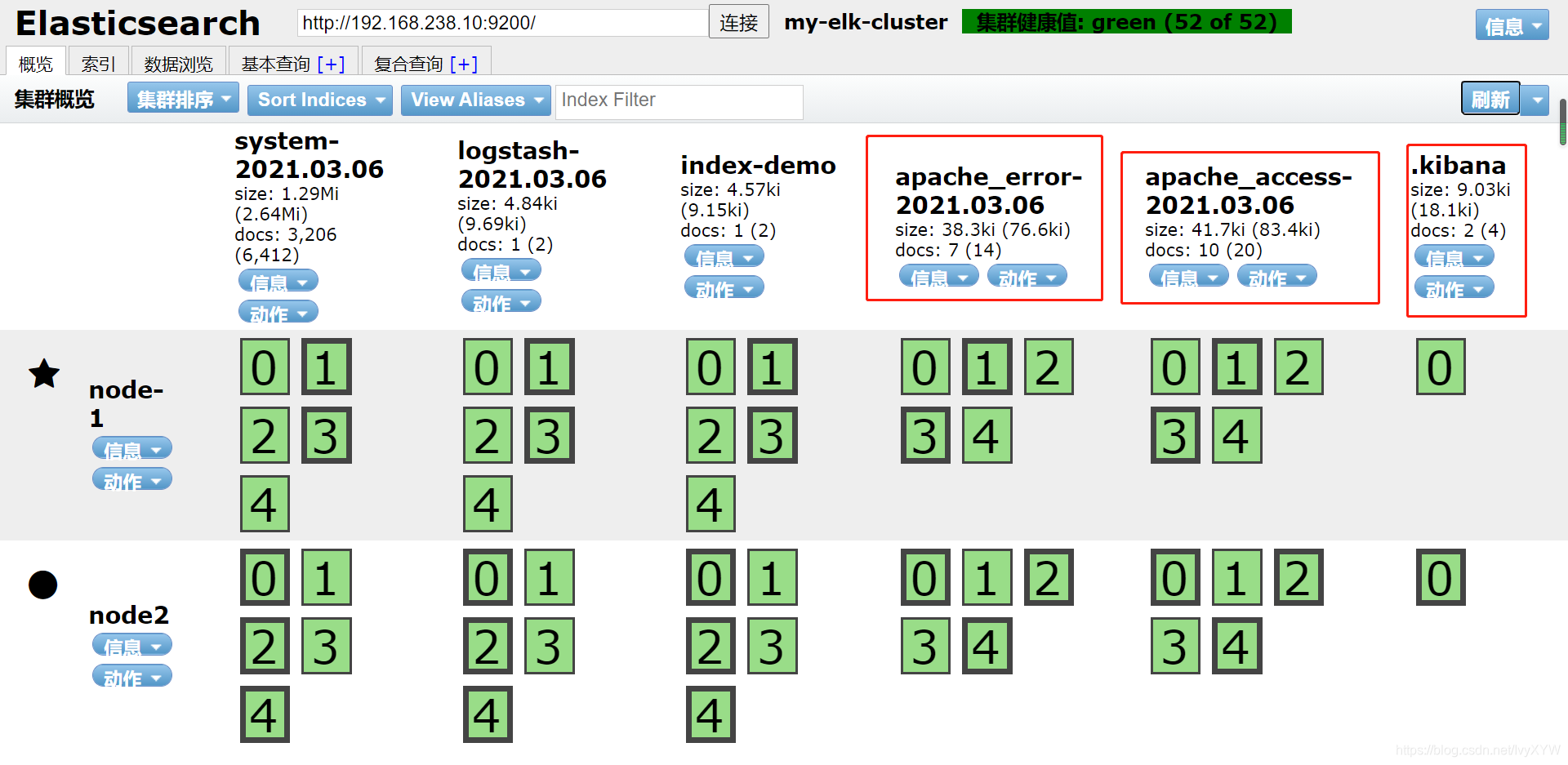The width and height of the screenshot is (1568, 765).
Task: Open the Sort Indices dropdown
Action: point(320,100)
